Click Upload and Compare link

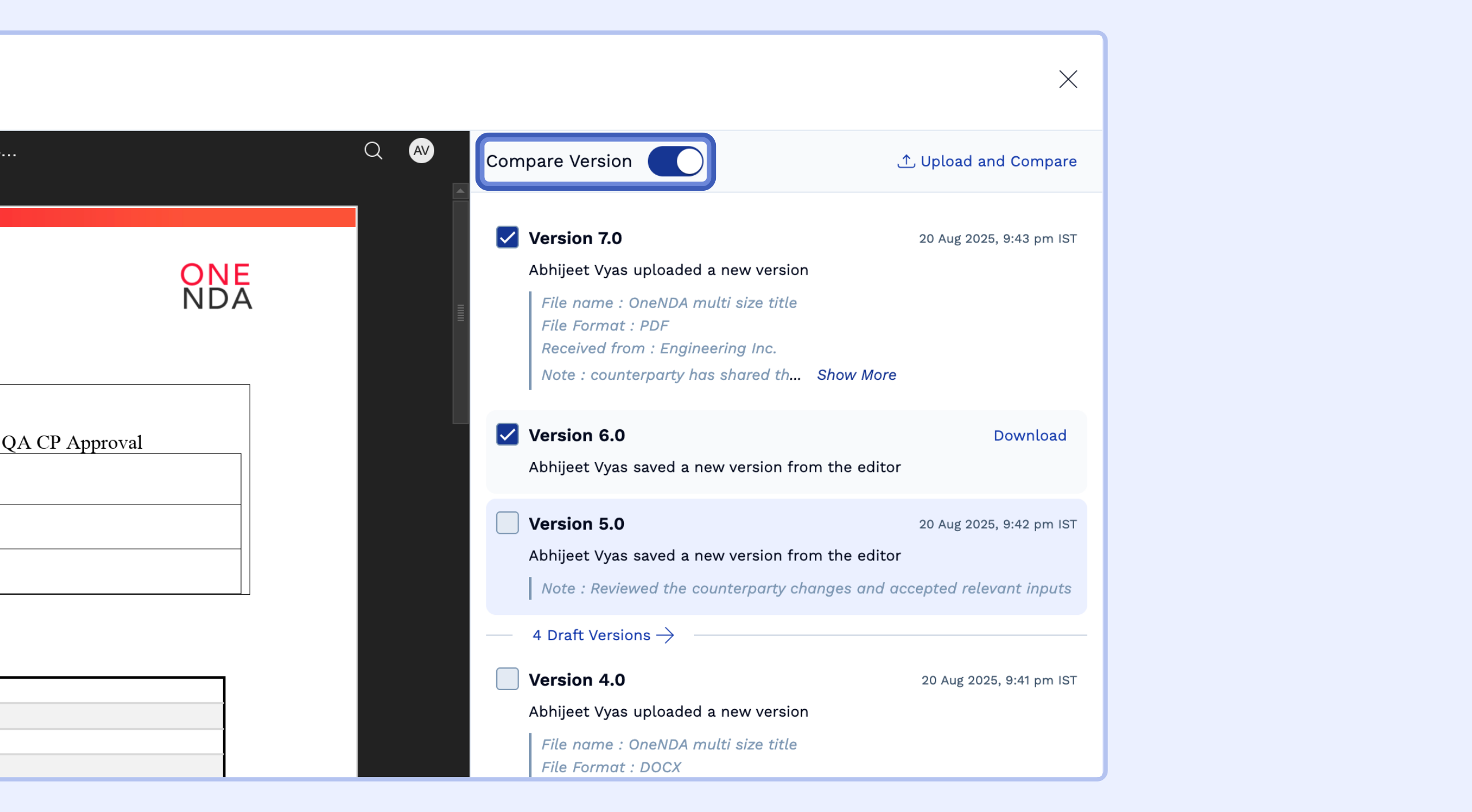click(998, 161)
